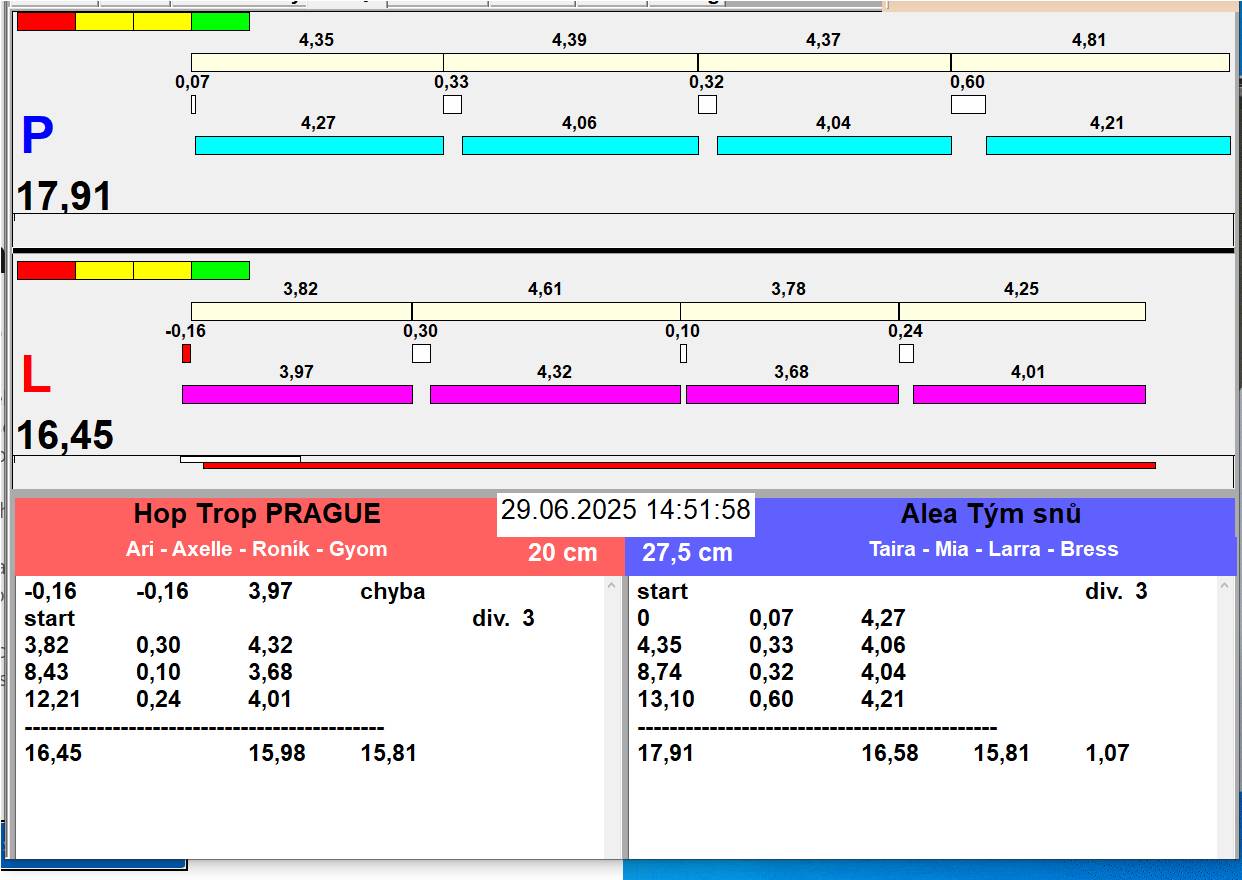
Task: Select the cream bar labeled 4,81 in lane P
Action: coord(1090,62)
